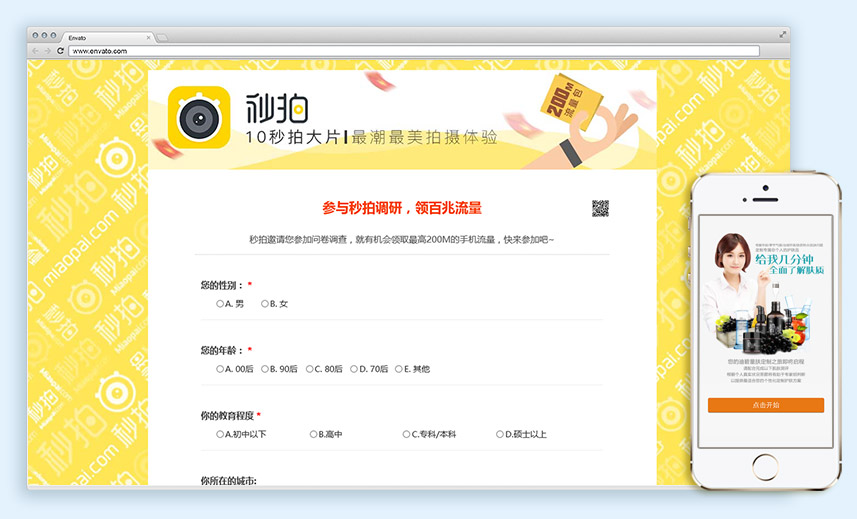The width and height of the screenshot is (857, 519).
Task: Click the browser forward arrow
Action: click(48, 51)
